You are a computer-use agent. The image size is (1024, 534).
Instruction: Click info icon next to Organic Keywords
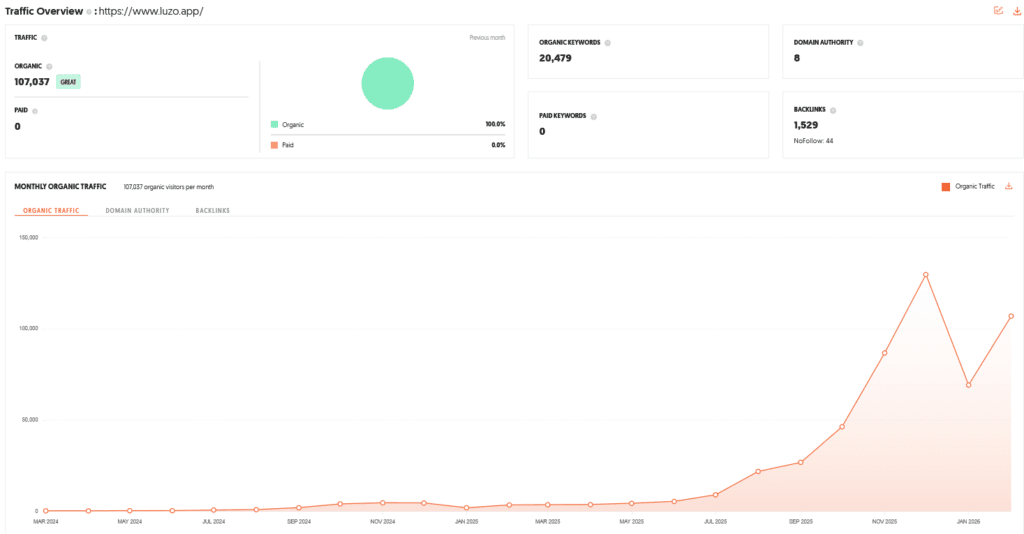[608, 43]
